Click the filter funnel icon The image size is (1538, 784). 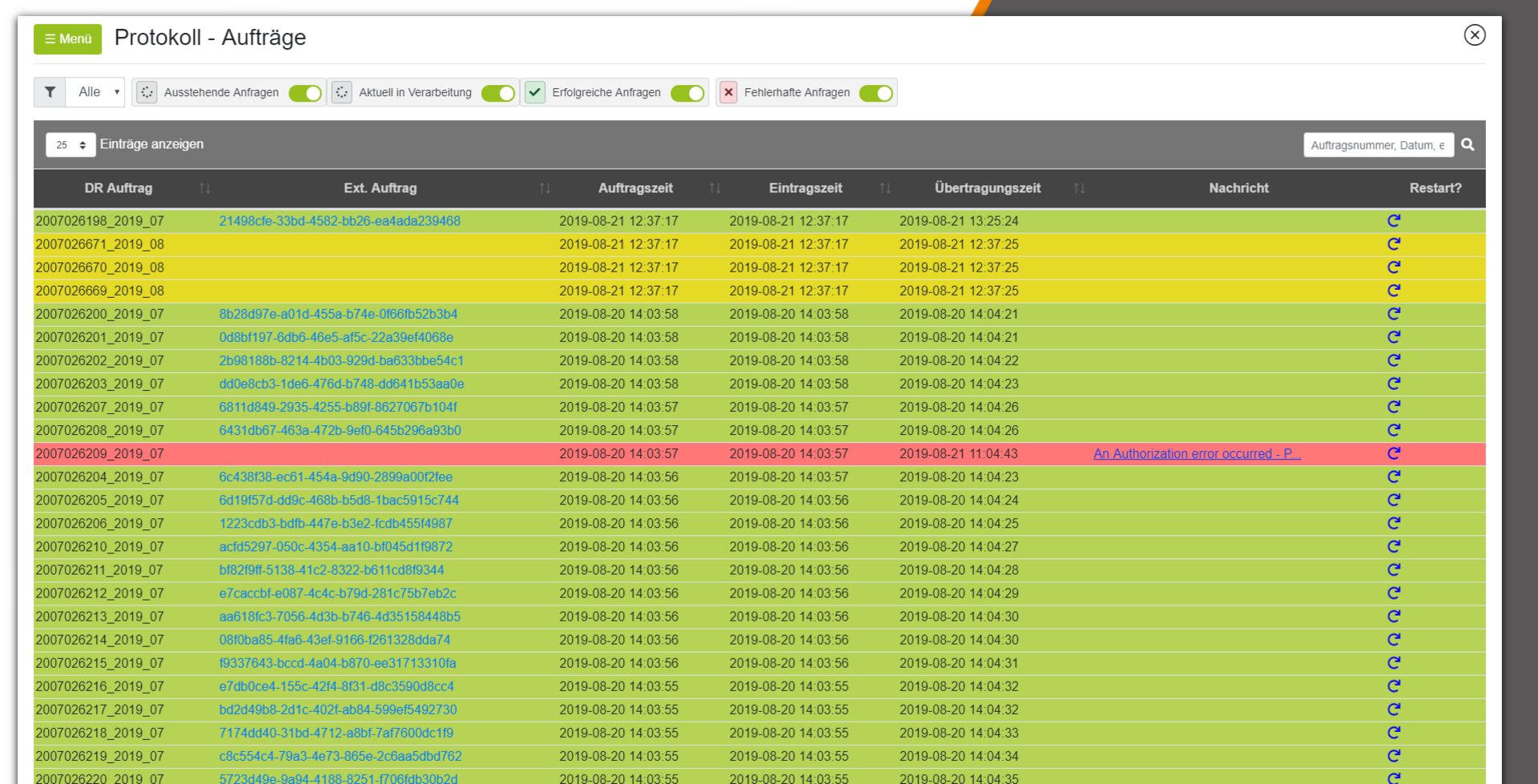pyautogui.click(x=50, y=92)
